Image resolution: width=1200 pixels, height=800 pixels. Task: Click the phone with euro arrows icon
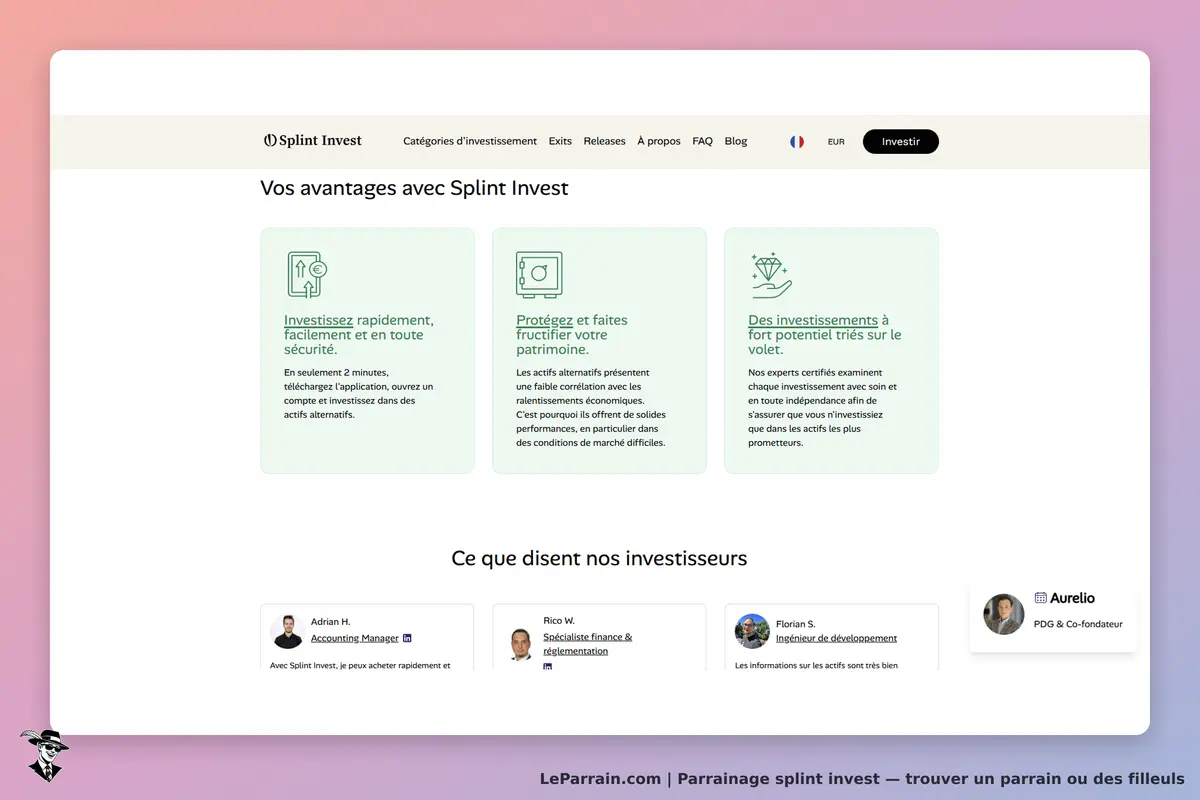pos(307,274)
